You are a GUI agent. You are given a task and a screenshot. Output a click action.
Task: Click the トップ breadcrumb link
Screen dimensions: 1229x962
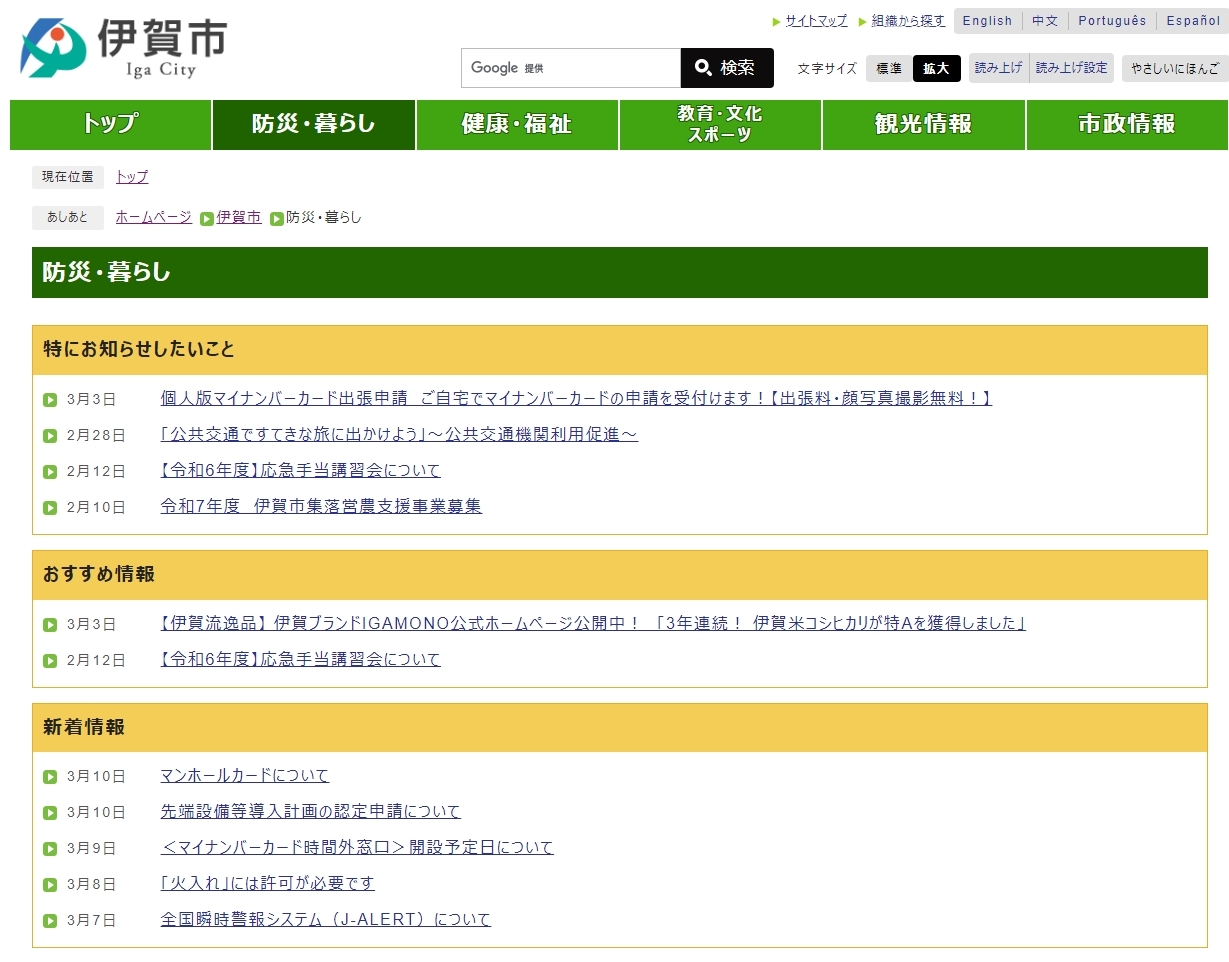[132, 177]
